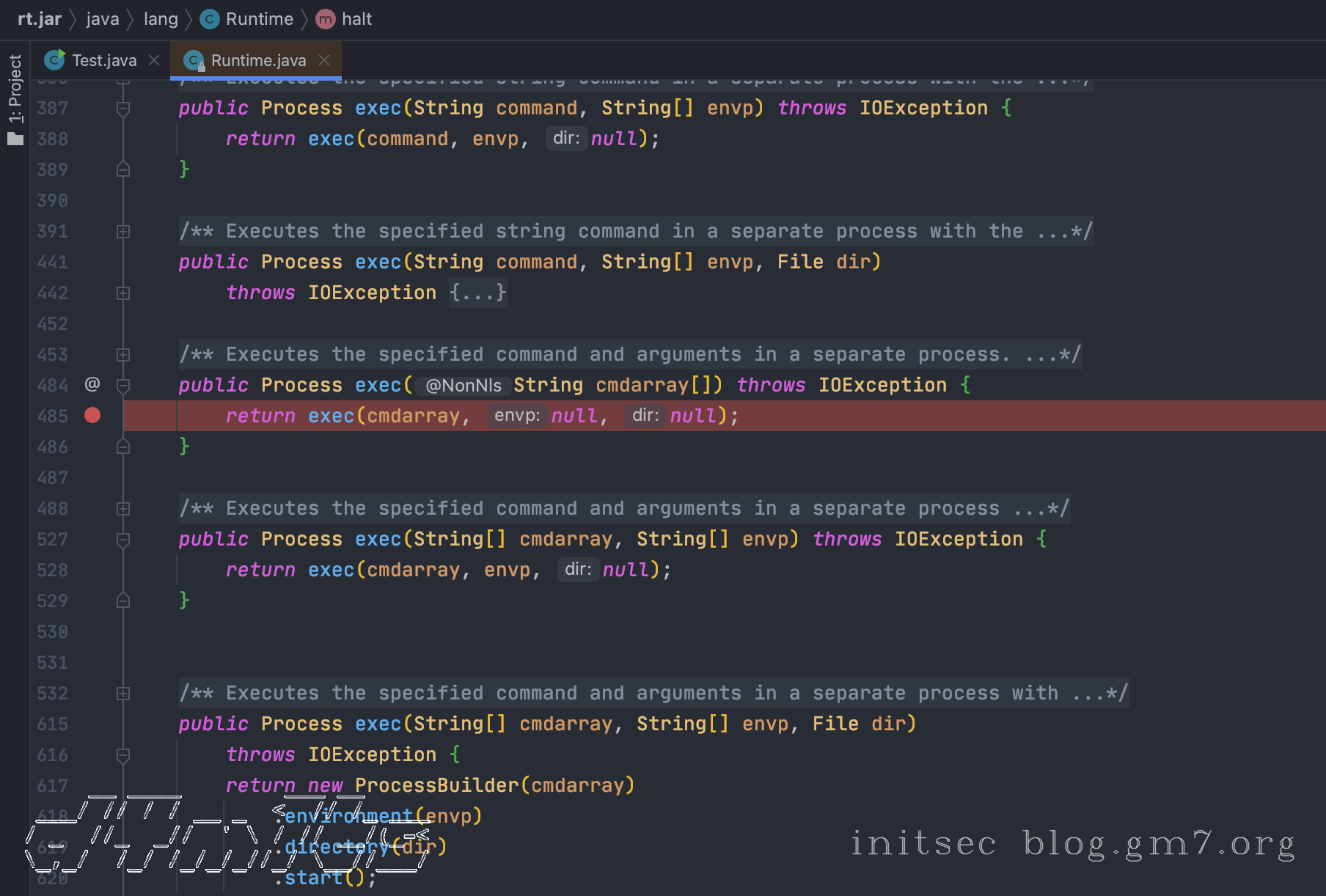Viewport: 1326px width, 896px height.
Task: Expand the folded Javadoc at line 453
Action: click(x=123, y=355)
